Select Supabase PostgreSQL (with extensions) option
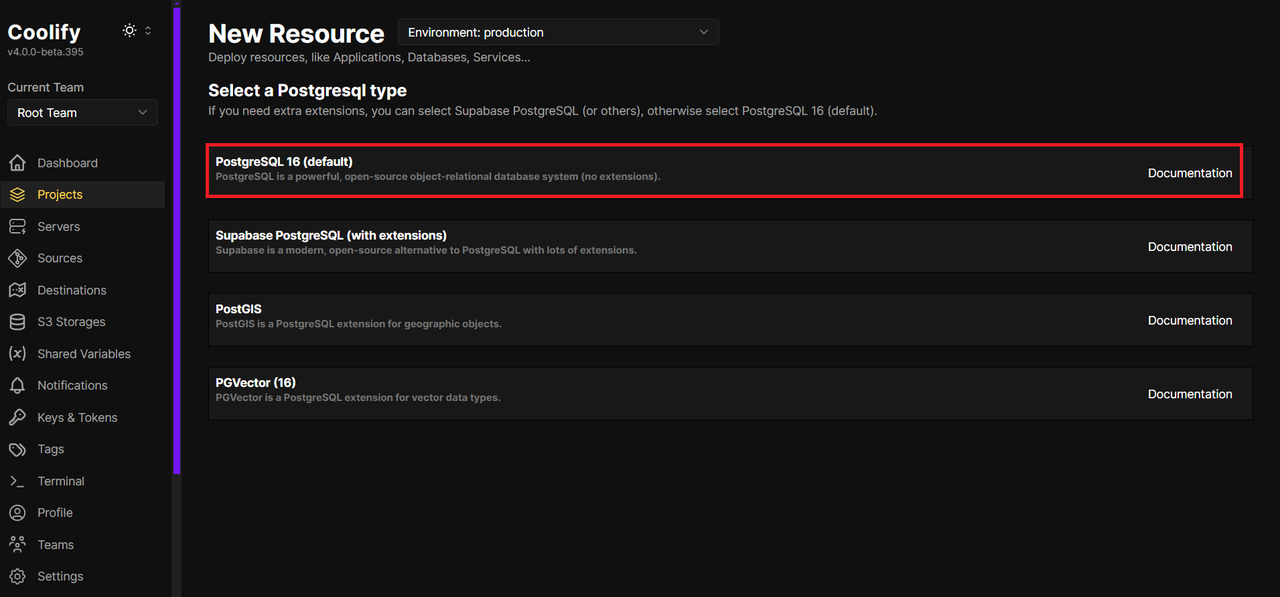The height and width of the screenshot is (597, 1280). 730,246
